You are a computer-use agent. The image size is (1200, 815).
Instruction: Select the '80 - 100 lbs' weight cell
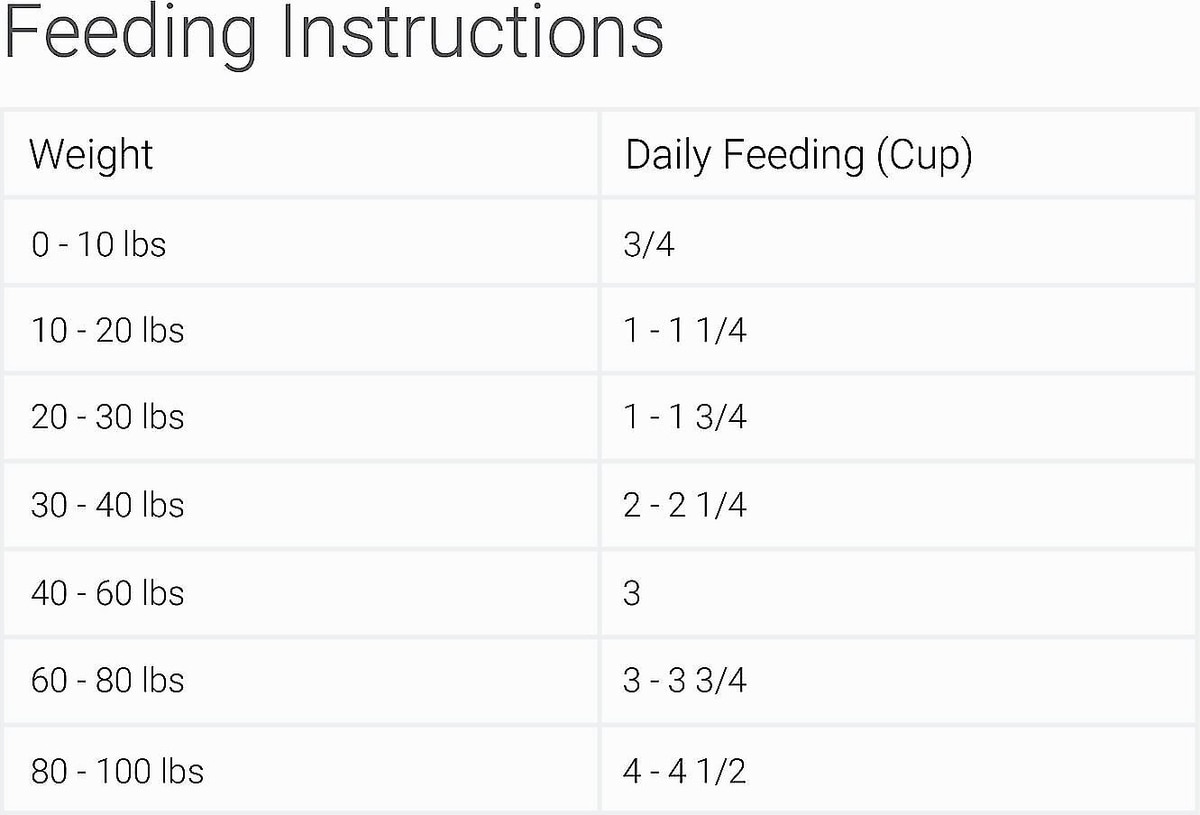[x=117, y=771]
